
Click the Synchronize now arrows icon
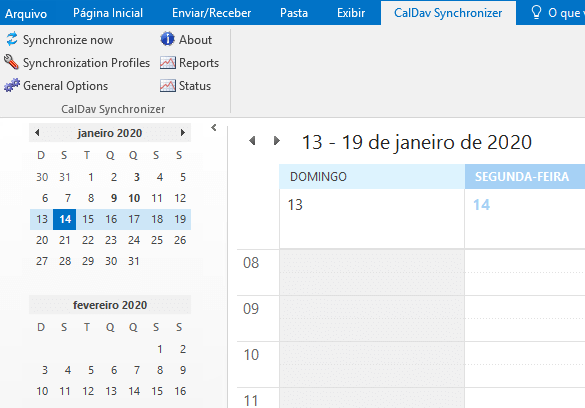pos(12,39)
